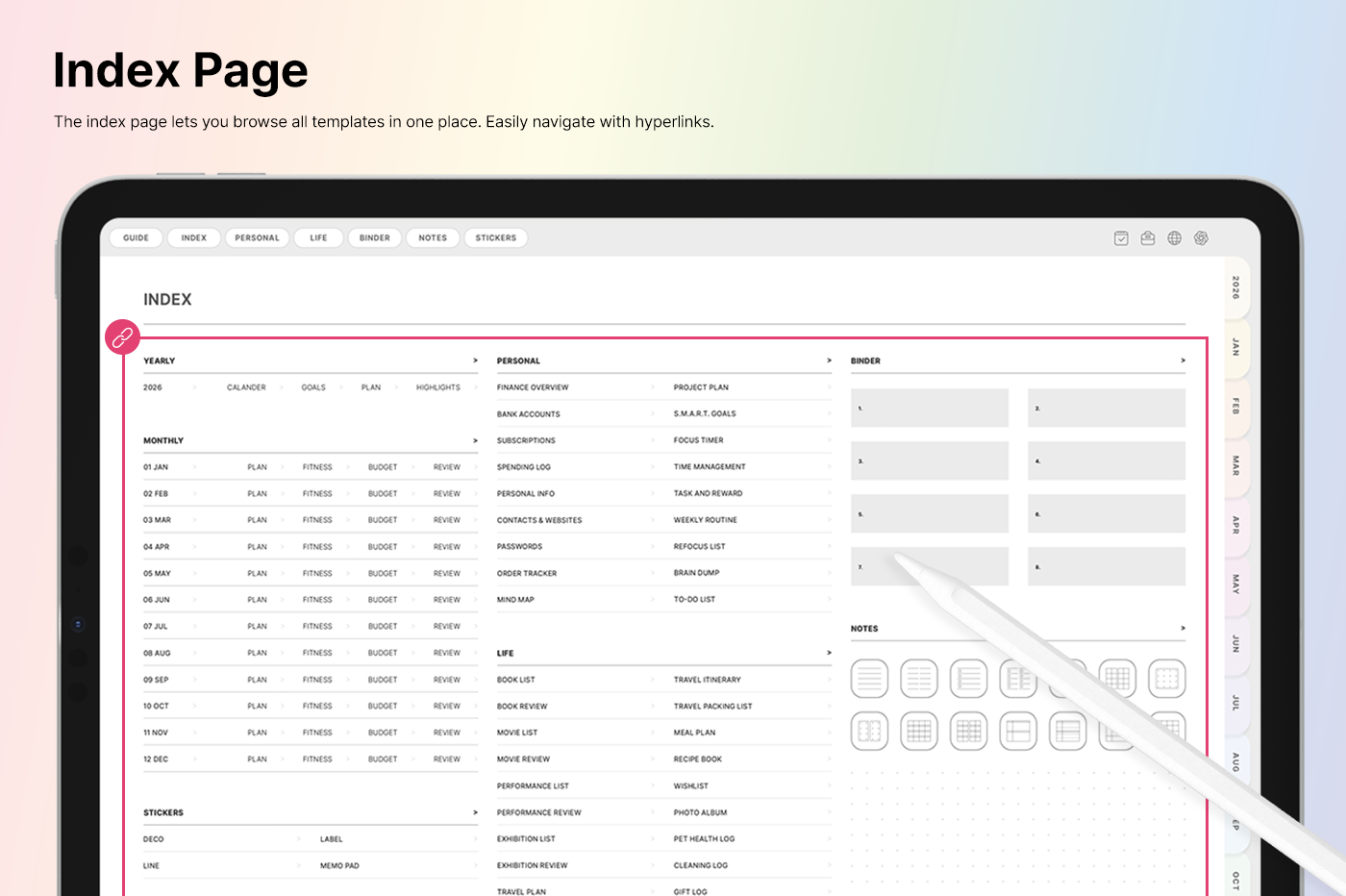Image resolution: width=1346 pixels, height=896 pixels.
Task: Open the Guide tab
Action: coord(136,238)
